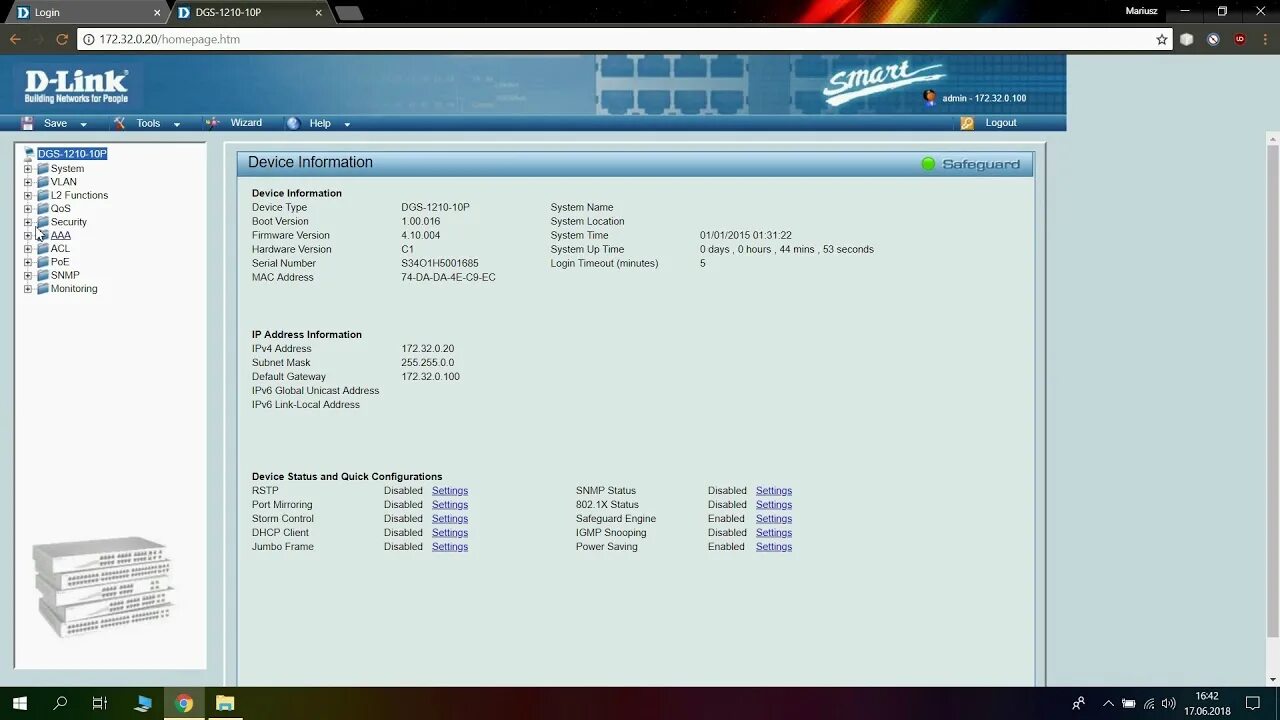Click the switch stack device image
This screenshot has height=720, width=1280.
[x=103, y=586]
